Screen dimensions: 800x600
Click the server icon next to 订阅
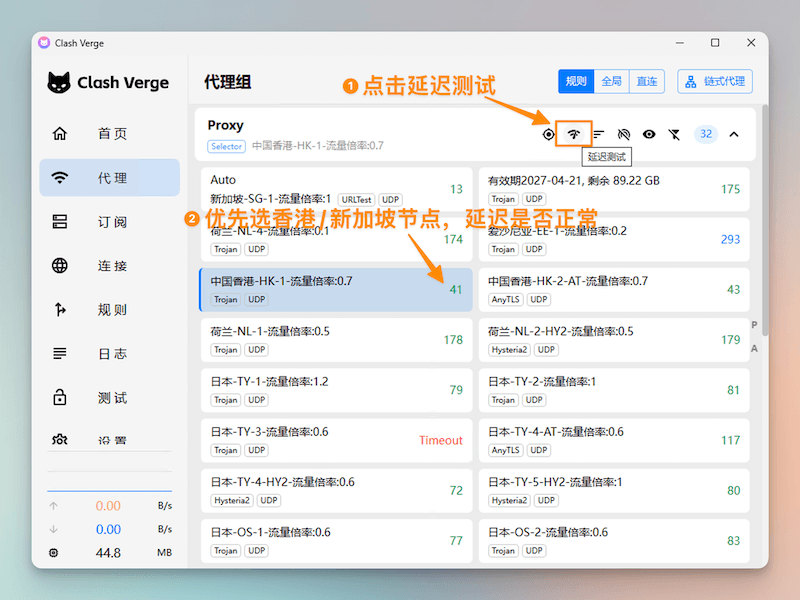60,221
